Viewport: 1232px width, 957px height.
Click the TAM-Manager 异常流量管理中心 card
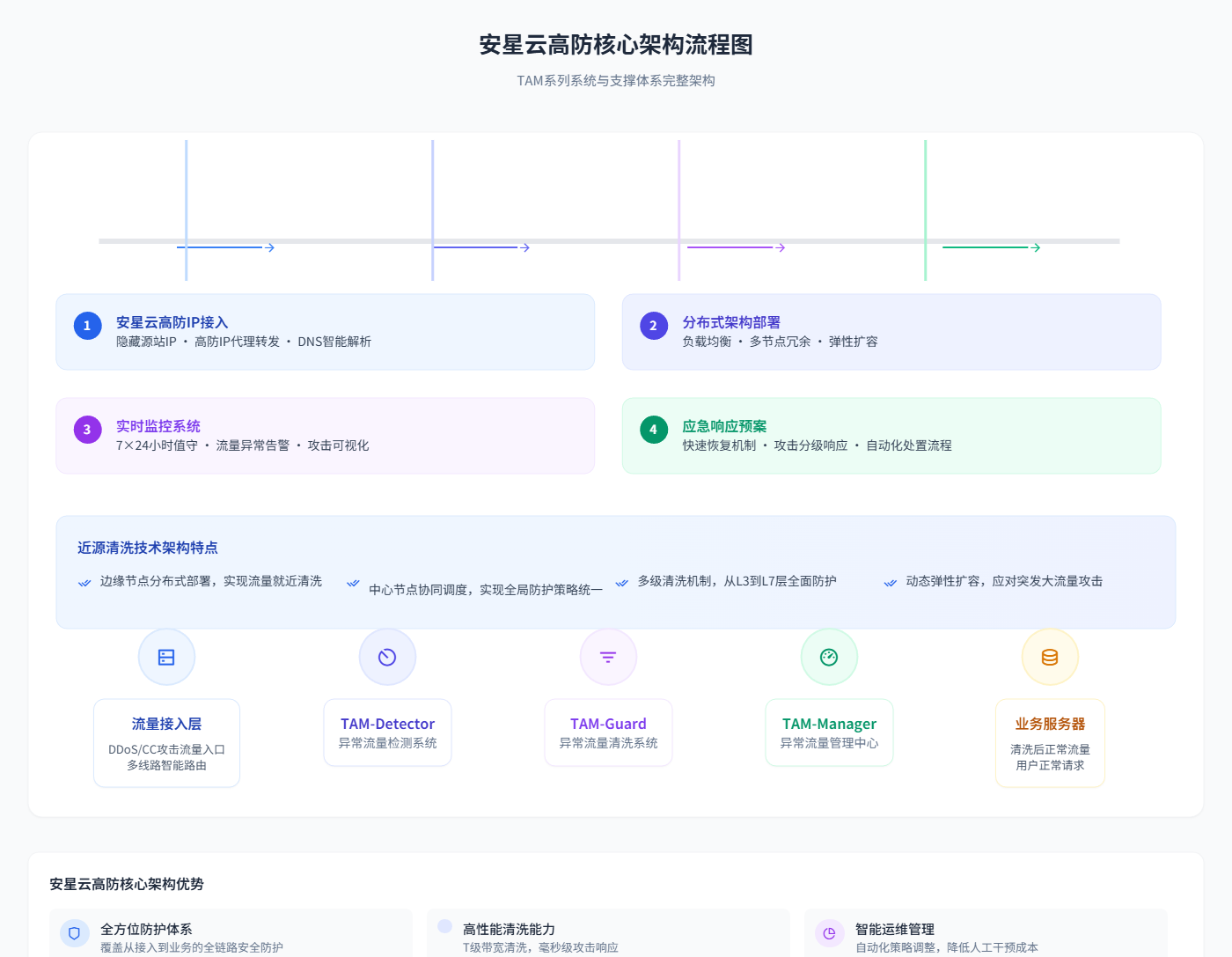[829, 732]
